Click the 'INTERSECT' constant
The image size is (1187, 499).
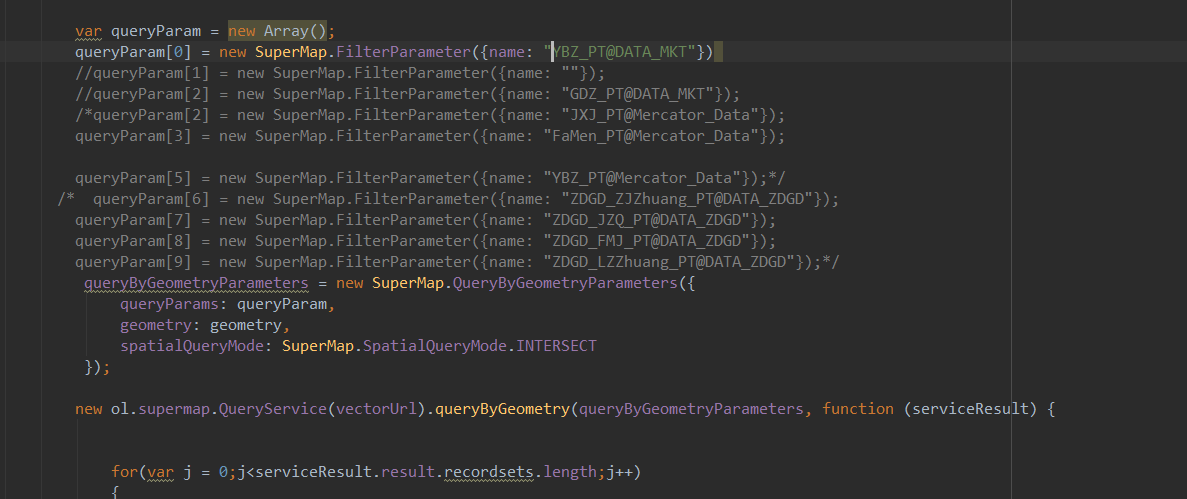click(x=556, y=346)
